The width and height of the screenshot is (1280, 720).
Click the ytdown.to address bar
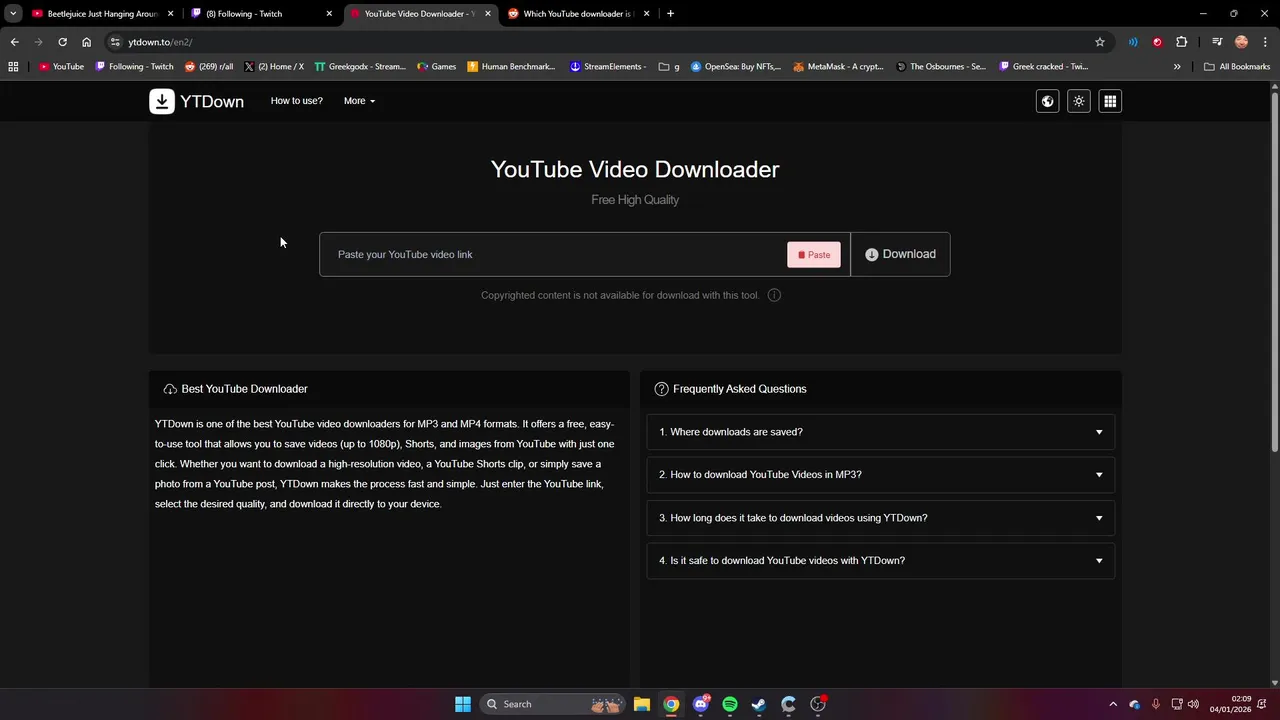pos(600,42)
